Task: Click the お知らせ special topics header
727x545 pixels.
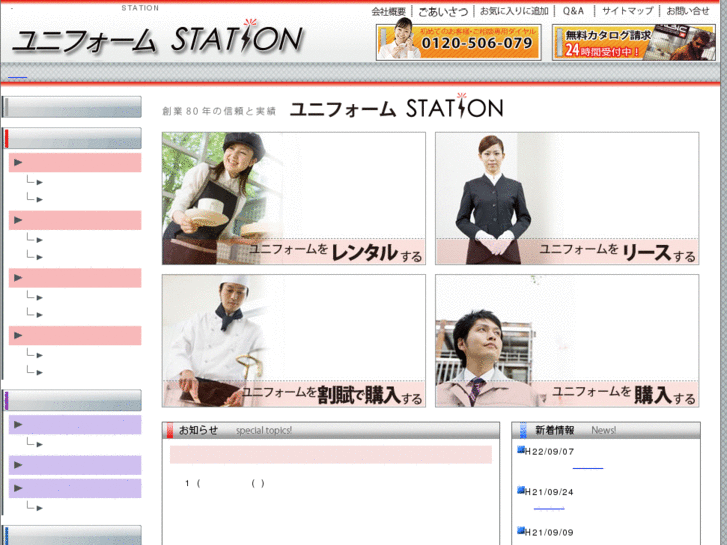Action: 331,430
